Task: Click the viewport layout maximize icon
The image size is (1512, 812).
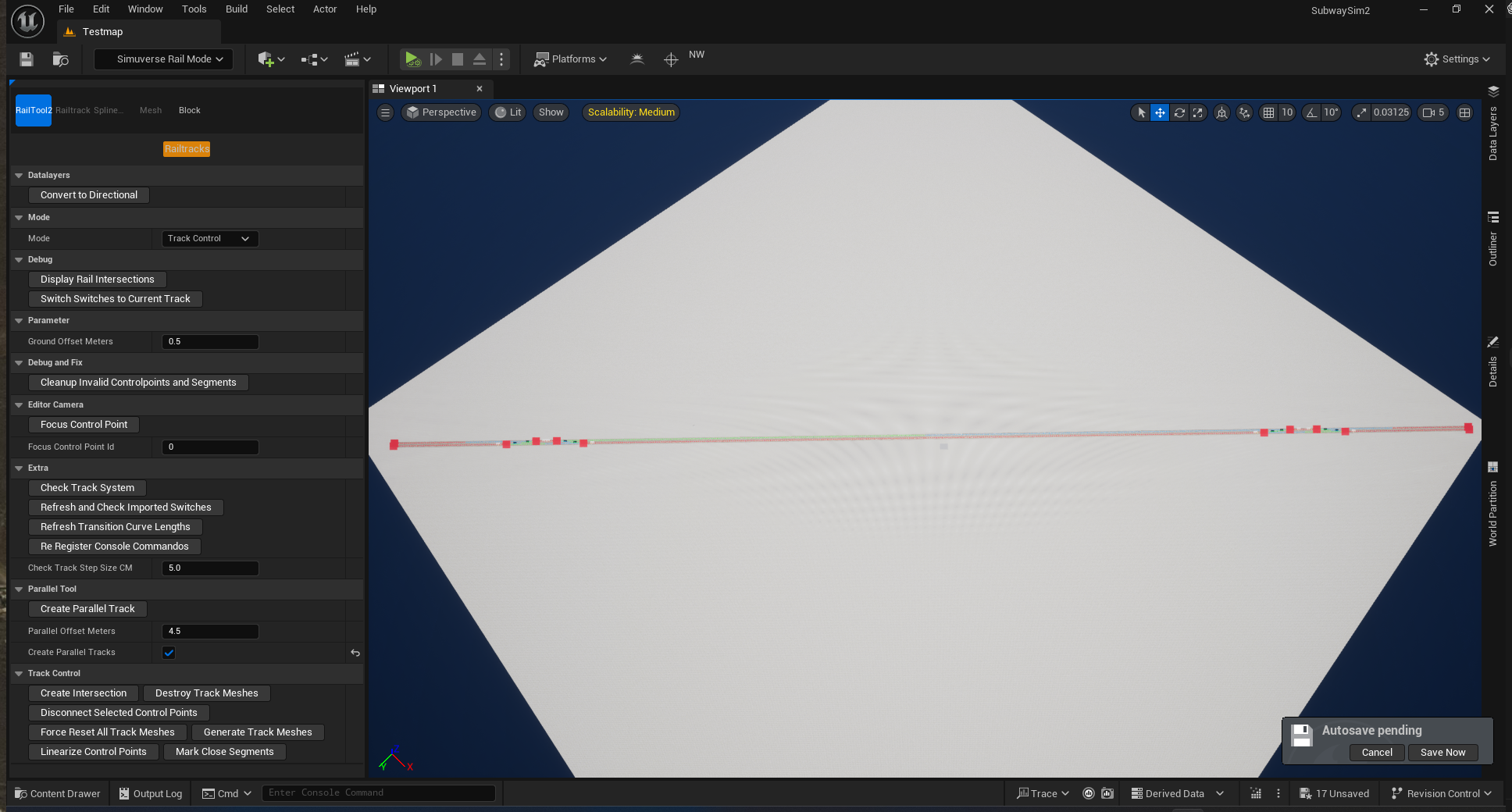Action: coord(1465,112)
